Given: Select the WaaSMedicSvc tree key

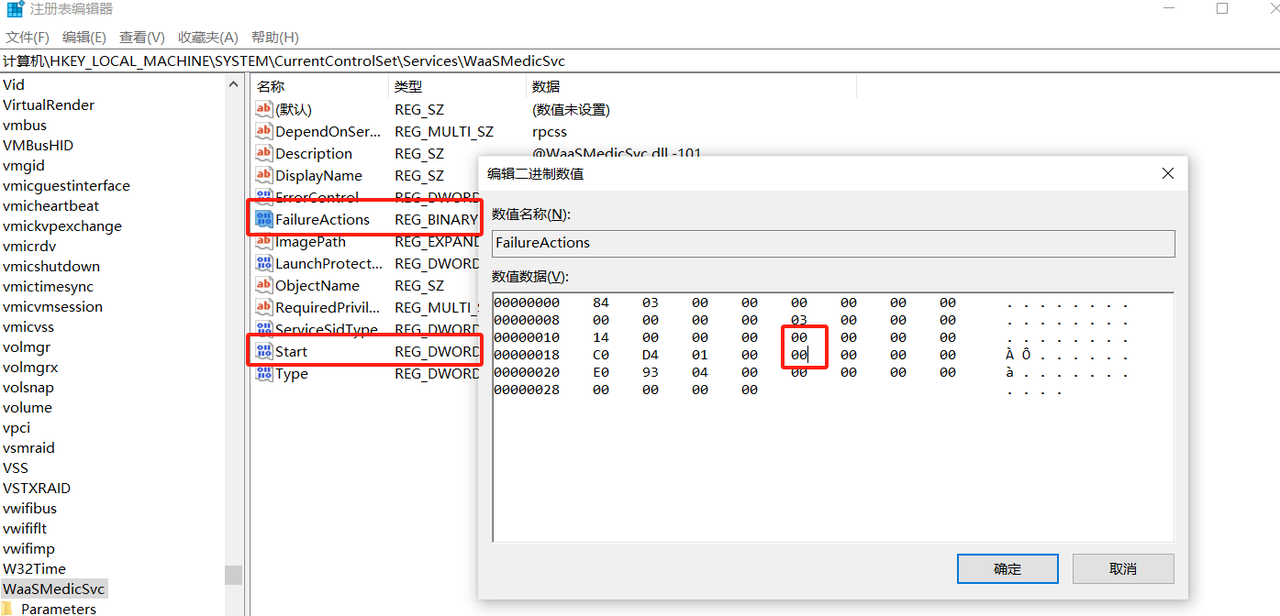Looking at the screenshot, I should pos(54,589).
